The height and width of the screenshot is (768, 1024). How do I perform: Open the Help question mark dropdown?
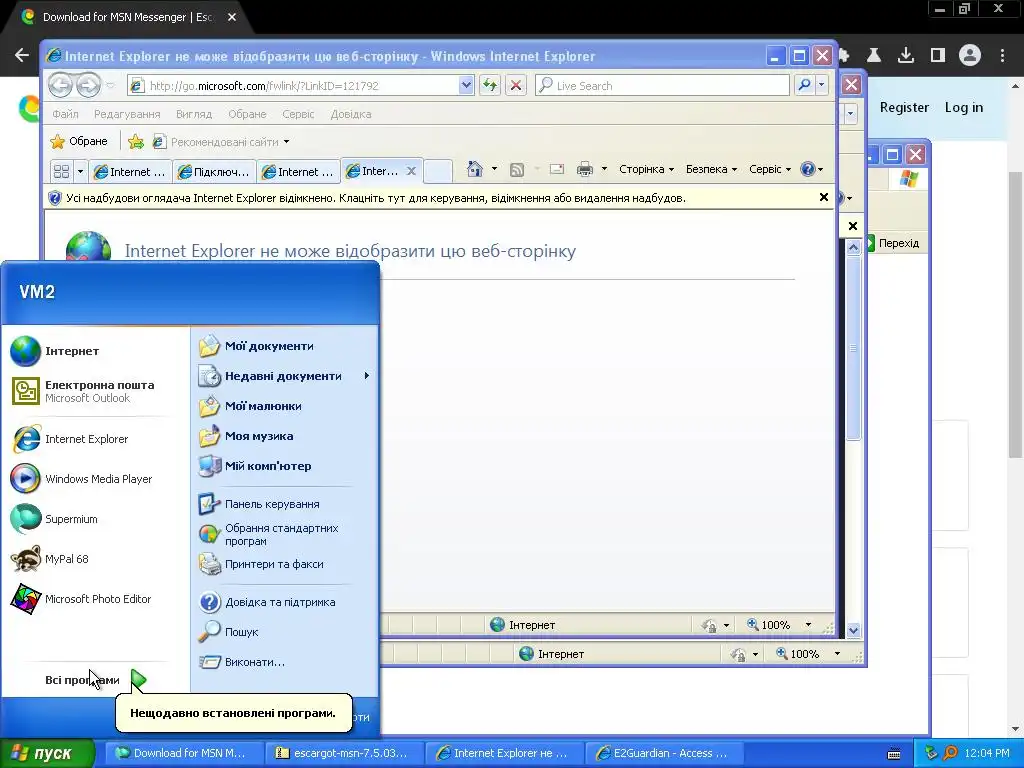tap(812, 169)
